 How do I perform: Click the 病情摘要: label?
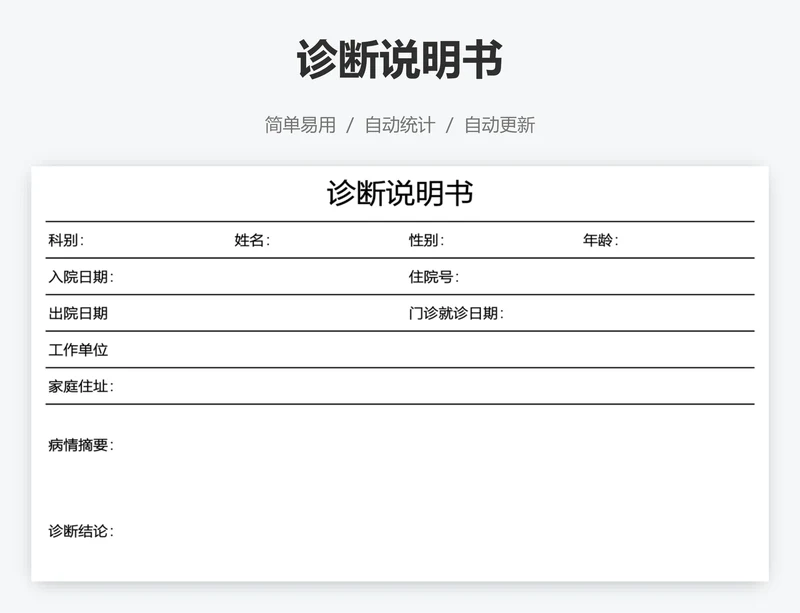[x=81, y=445]
